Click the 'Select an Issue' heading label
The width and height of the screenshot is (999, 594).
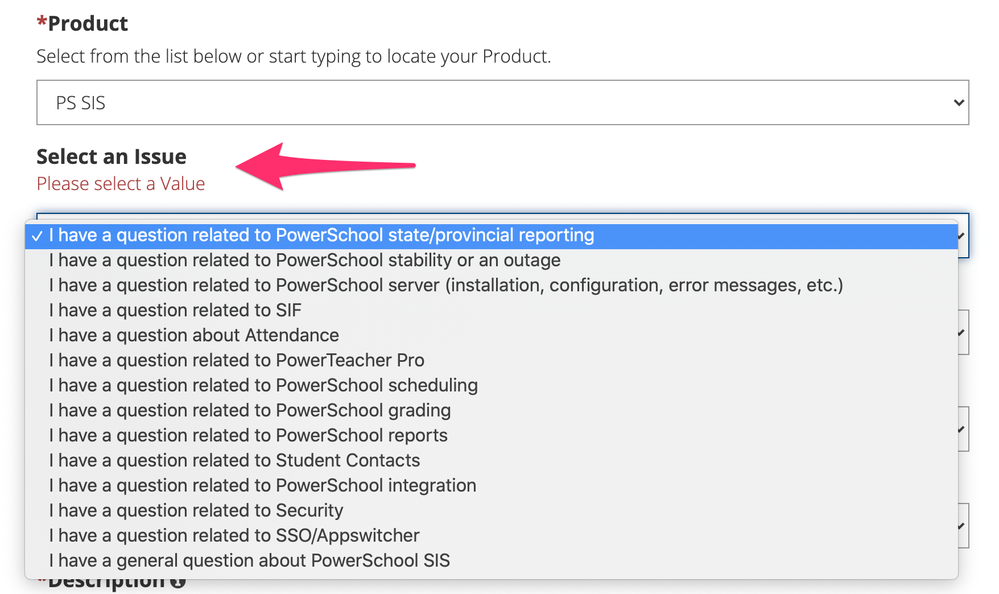point(111,157)
